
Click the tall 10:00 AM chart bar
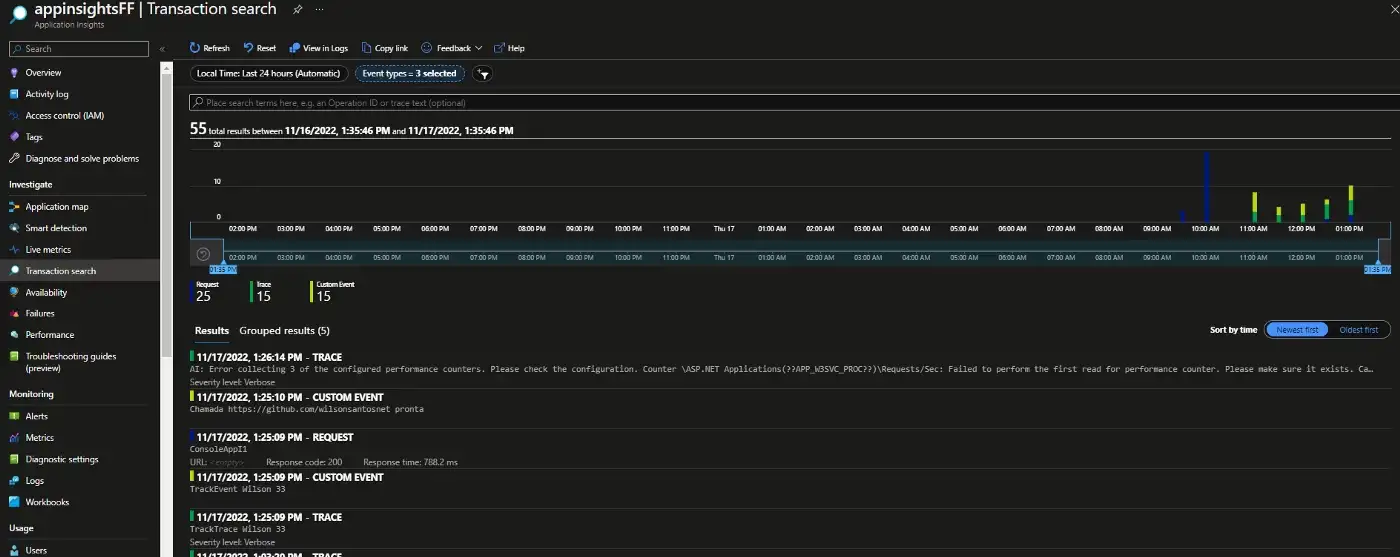click(x=1207, y=186)
